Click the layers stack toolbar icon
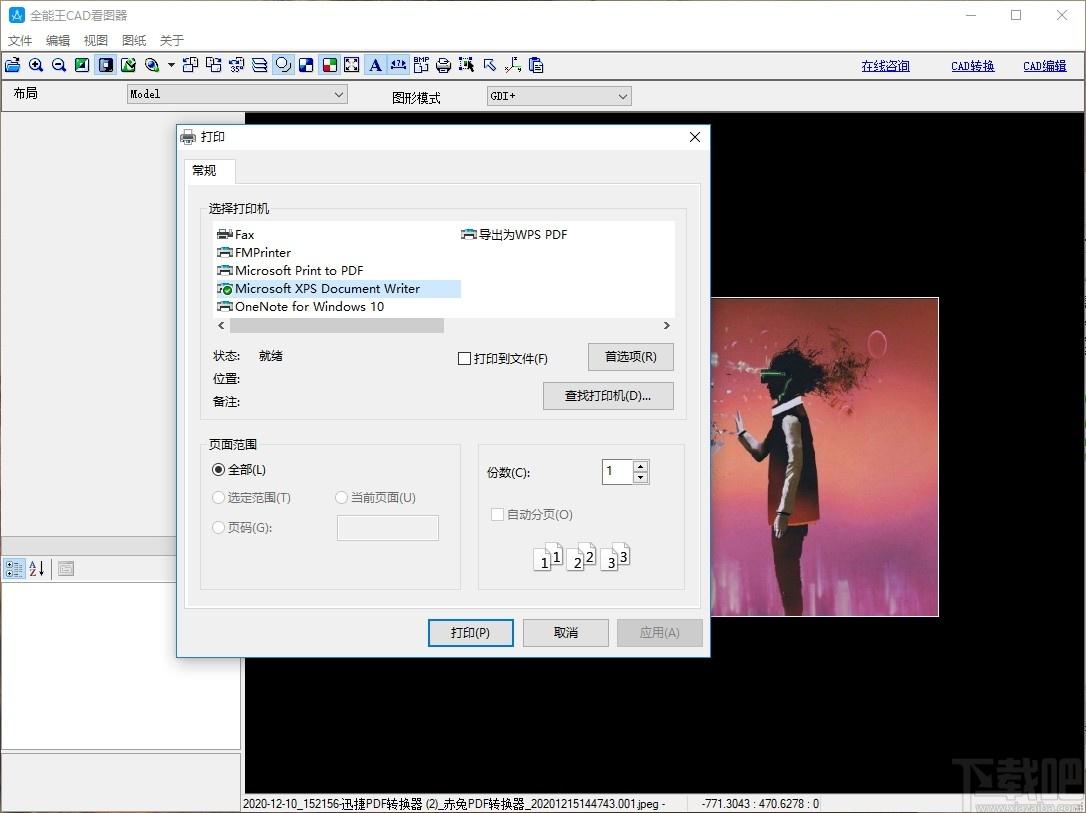Image resolution: width=1086 pixels, height=813 pixels. click(260, 65)
